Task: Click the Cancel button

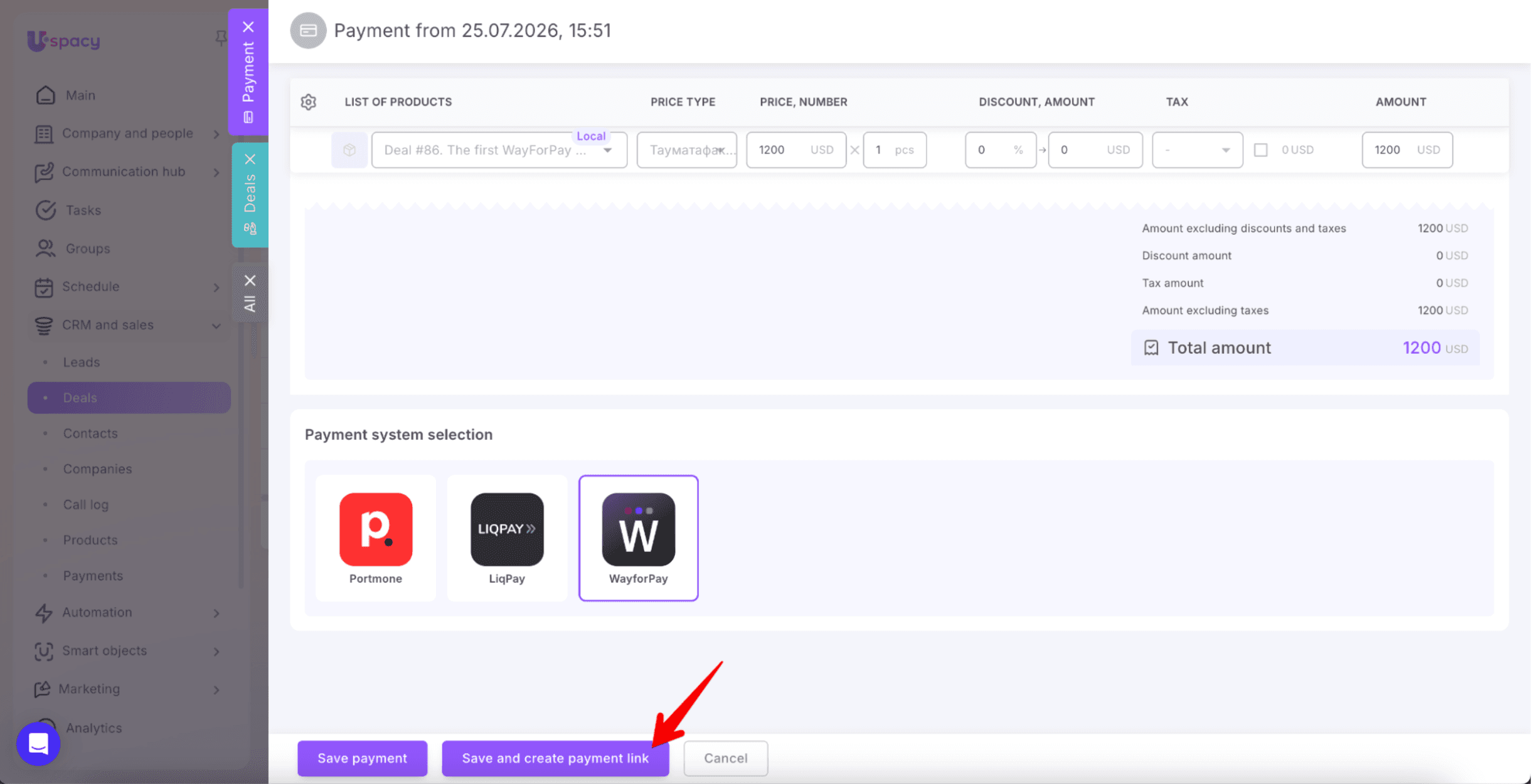Action: coord(725,758)
